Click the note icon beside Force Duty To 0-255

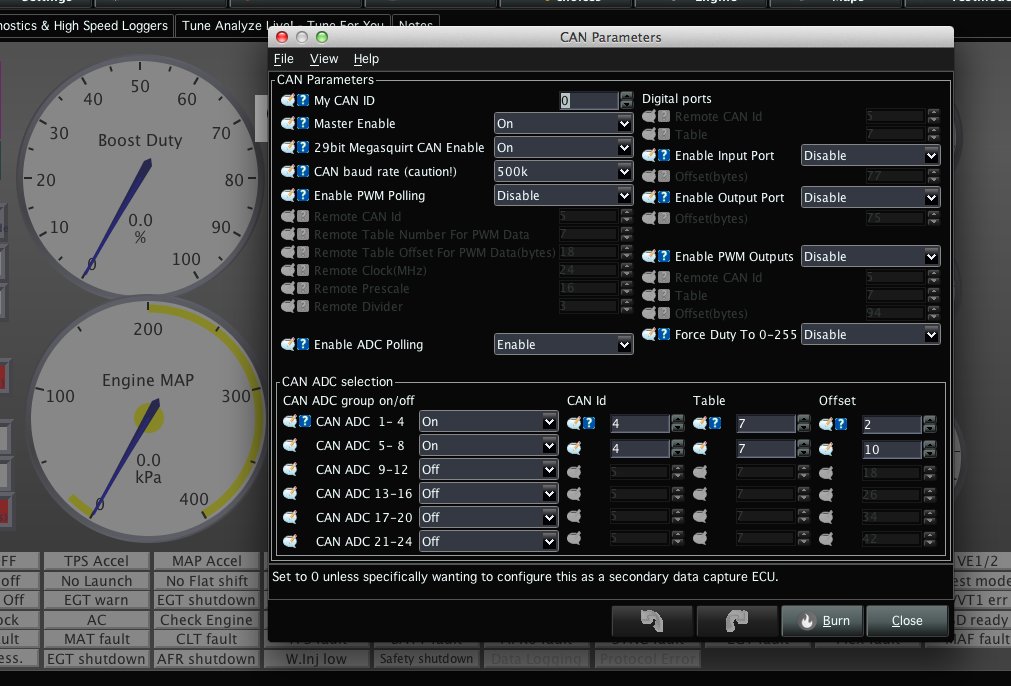(x=649, y=335)
